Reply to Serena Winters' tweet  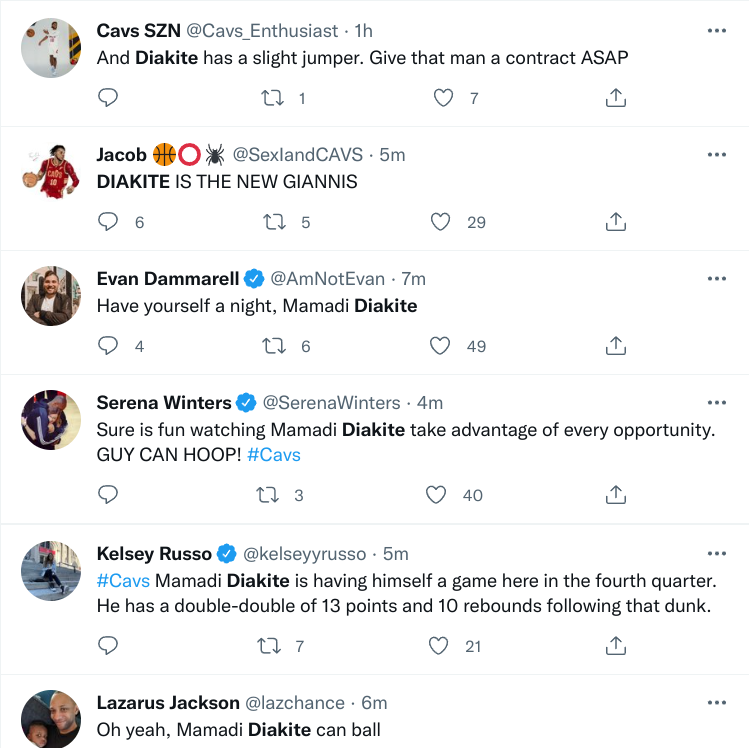[109, 494]
